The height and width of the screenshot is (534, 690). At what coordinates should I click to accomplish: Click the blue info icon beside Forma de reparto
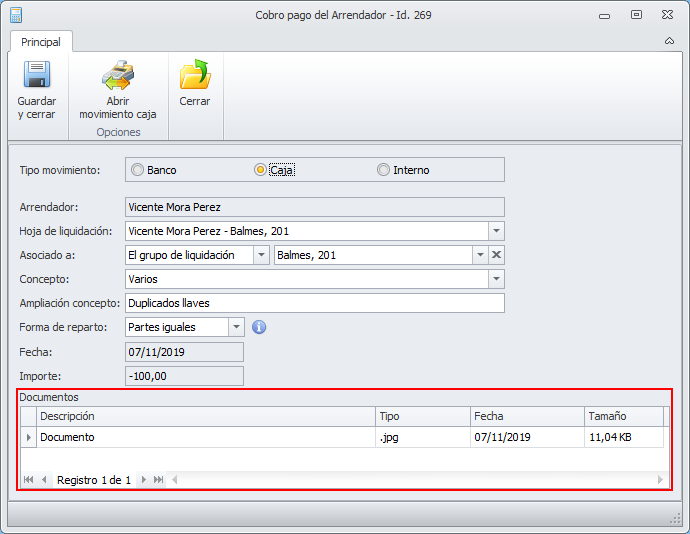[x=259, y=327]
